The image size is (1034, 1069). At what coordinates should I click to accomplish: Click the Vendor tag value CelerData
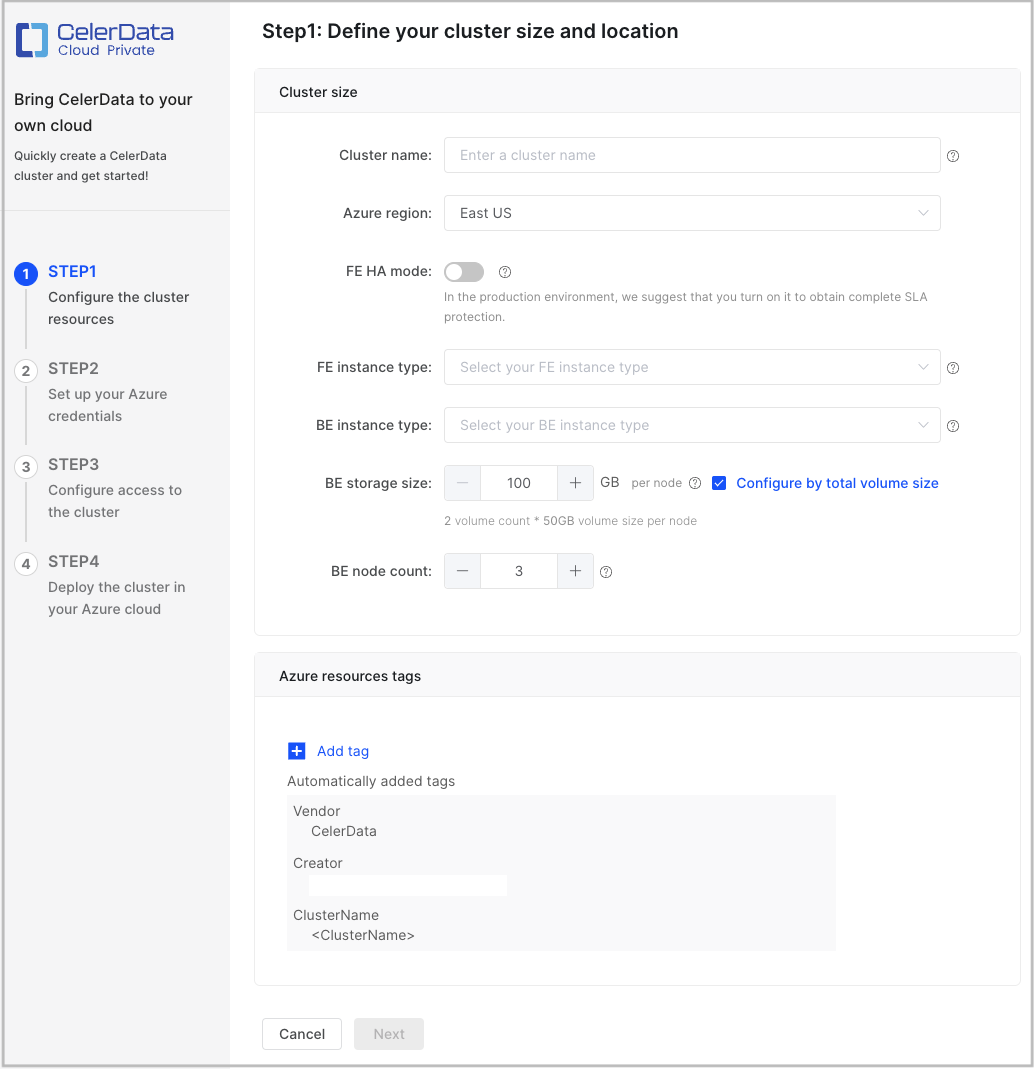click(344, 831)
